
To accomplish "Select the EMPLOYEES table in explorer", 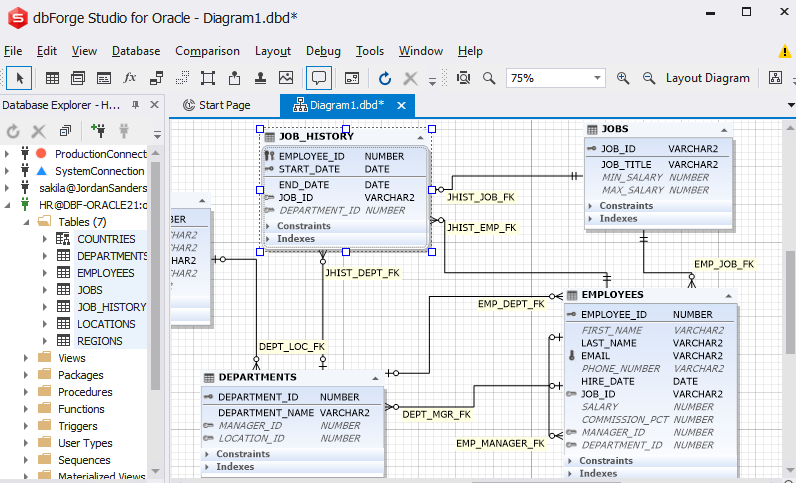I will click(106, 273).
